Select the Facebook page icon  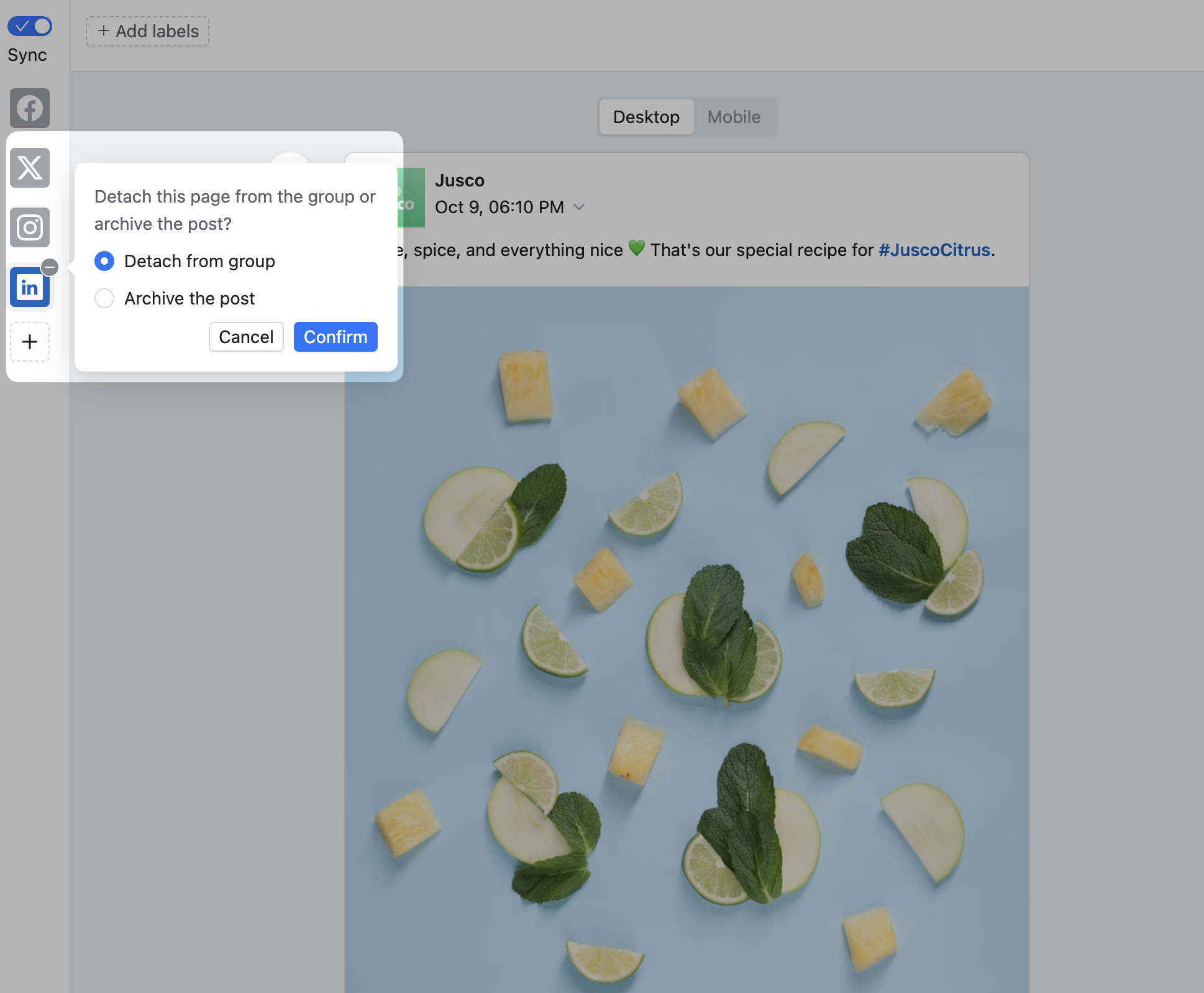click(29, 108)
